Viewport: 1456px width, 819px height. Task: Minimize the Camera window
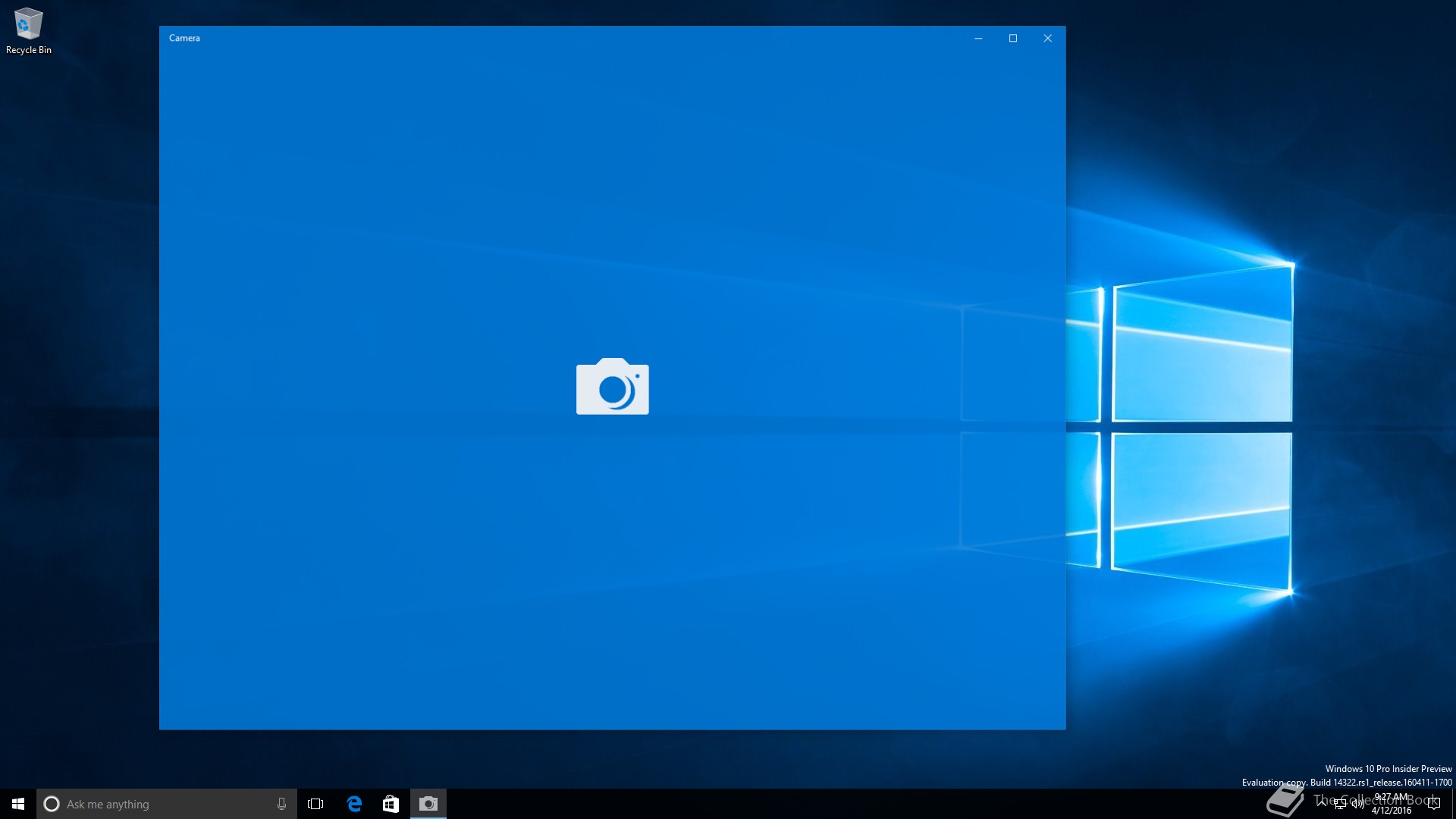pos(978,38)
